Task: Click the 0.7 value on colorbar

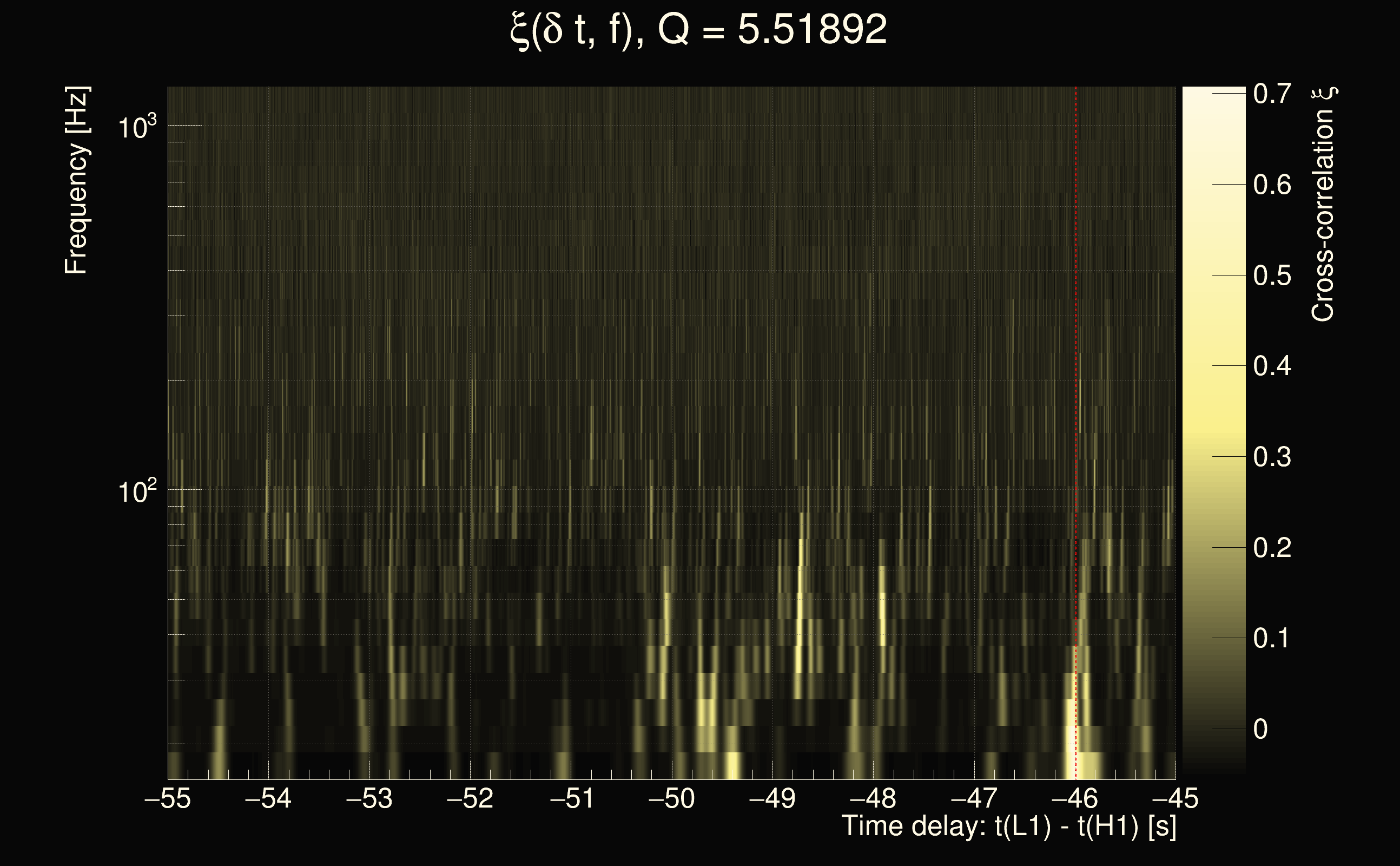Action: 1272,94
